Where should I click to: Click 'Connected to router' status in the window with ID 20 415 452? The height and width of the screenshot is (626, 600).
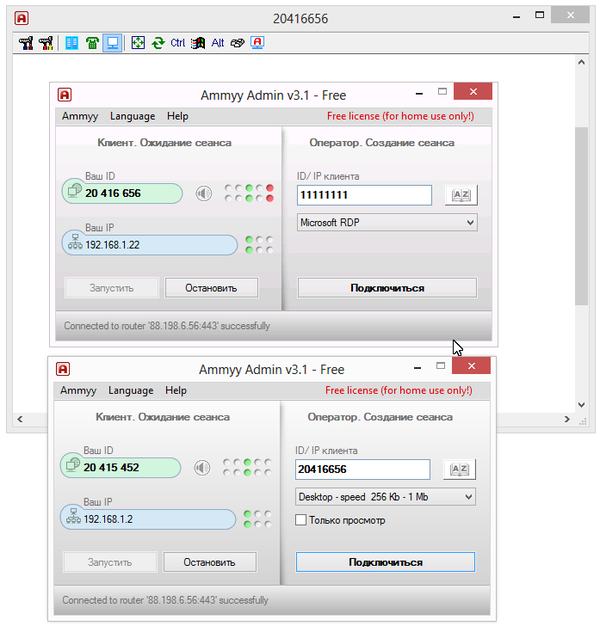point(165,600)
